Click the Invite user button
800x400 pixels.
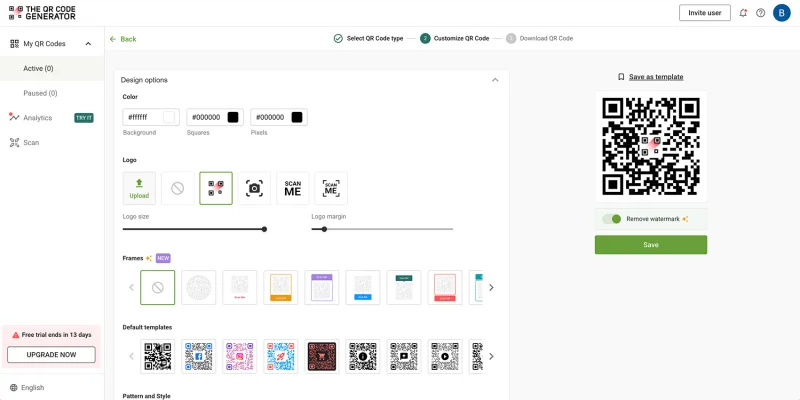click(705, 13)
